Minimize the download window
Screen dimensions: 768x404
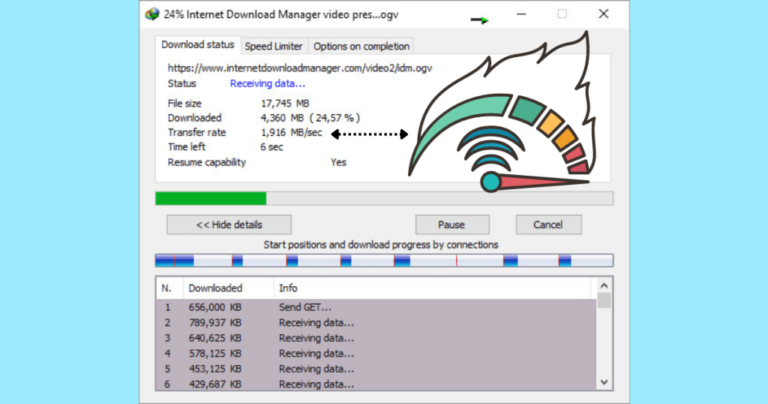(521, 14)
